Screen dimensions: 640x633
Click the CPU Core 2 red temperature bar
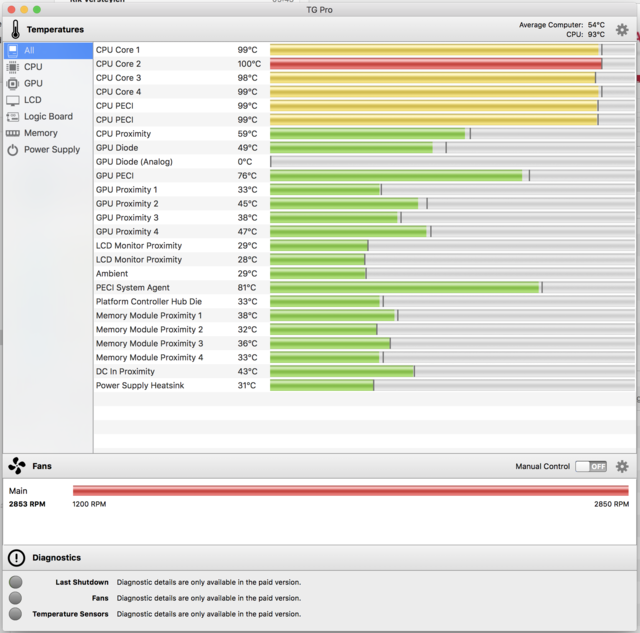436,64
